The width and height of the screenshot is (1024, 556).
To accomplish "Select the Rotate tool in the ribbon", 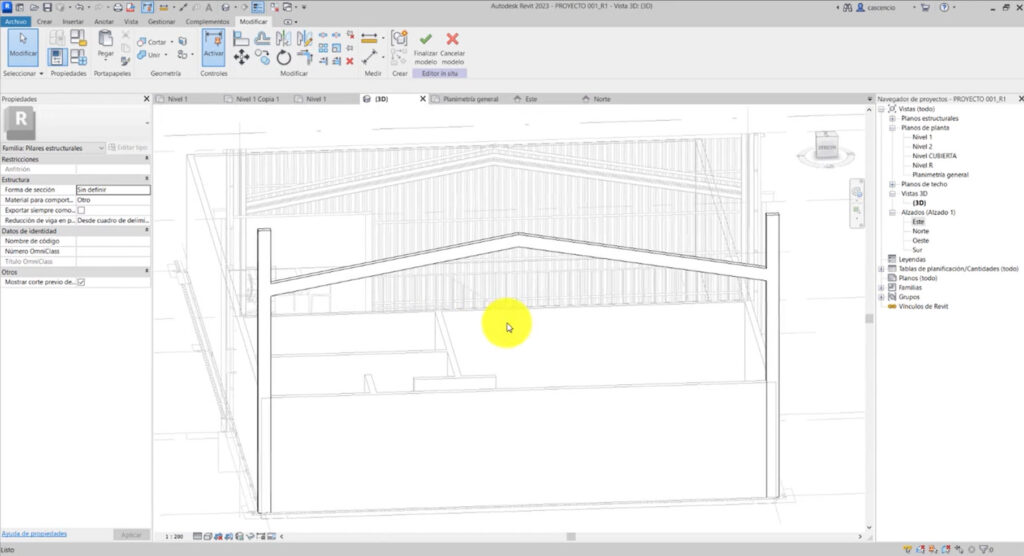I will point(284,58).
